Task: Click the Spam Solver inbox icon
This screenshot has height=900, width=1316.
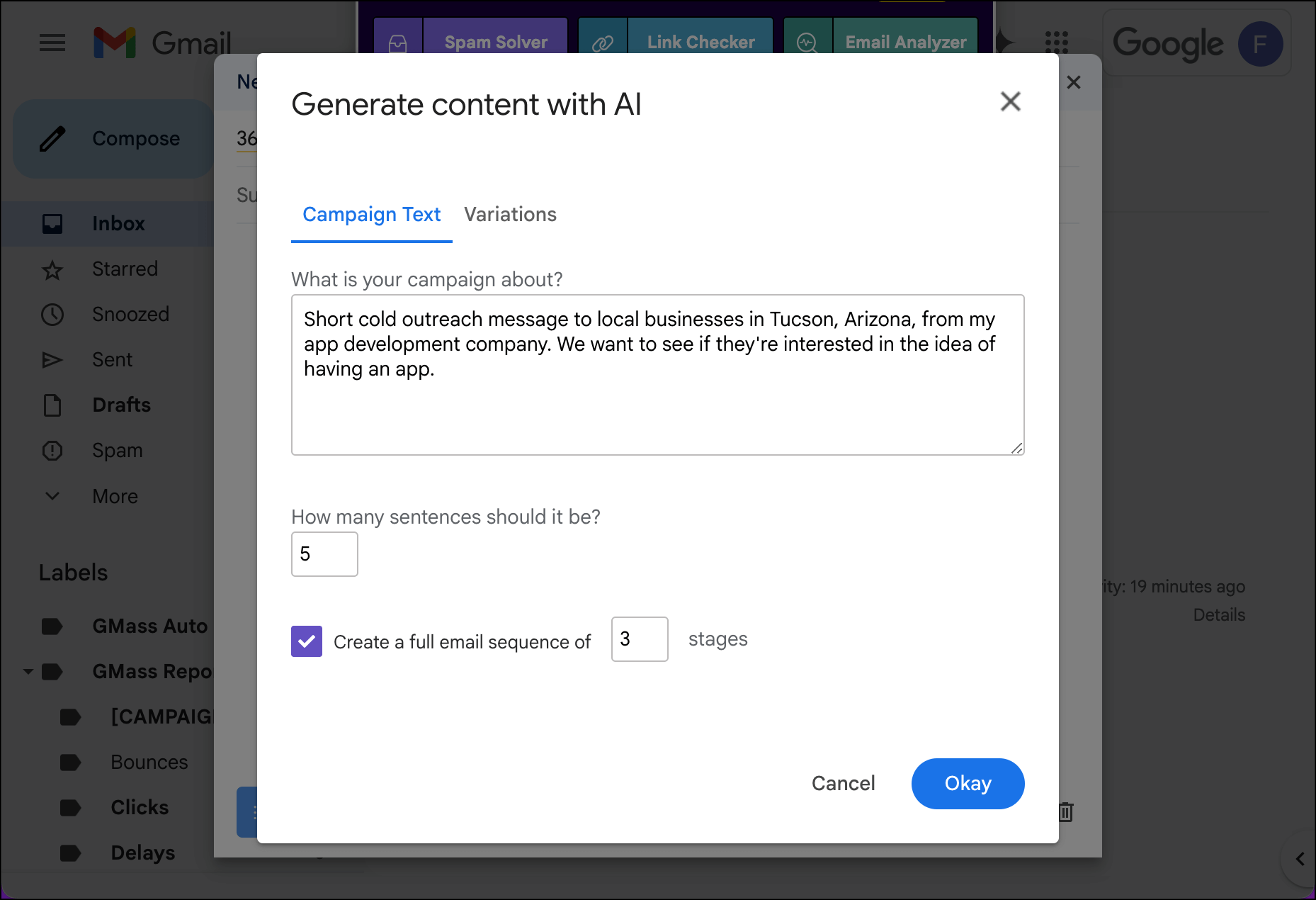Action: (398, 43)
